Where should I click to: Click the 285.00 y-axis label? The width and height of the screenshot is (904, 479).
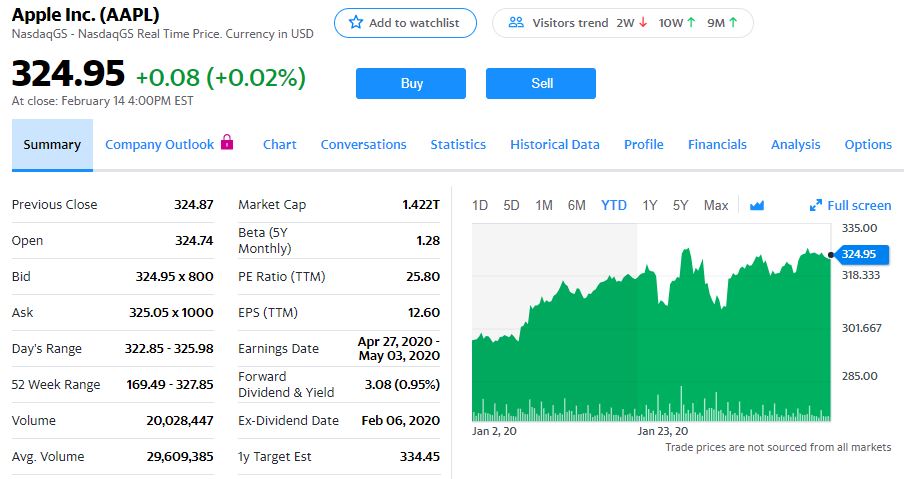click(x=859, y=376)
